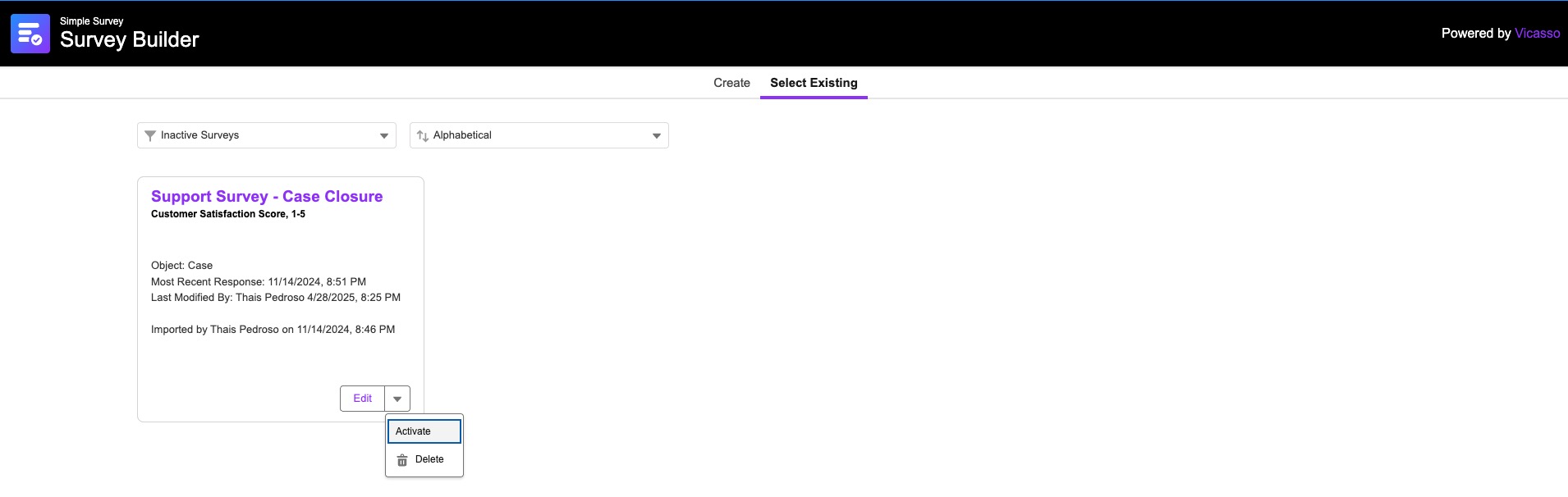
Task: Click the Survey Builder heading text
Action: tap(130, 40)
